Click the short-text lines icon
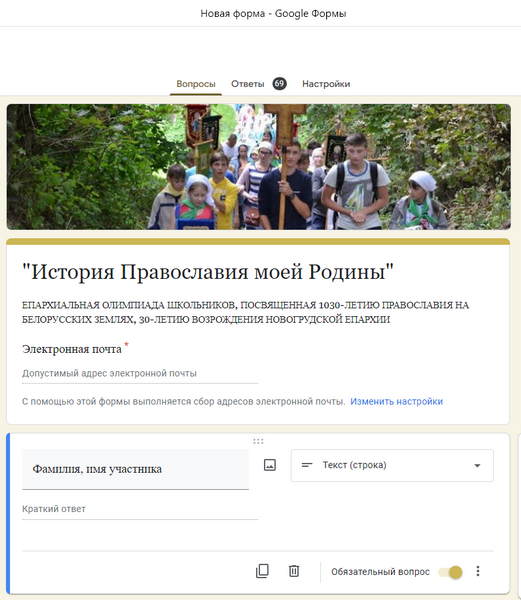521x600 pixels. click(307, 465)
